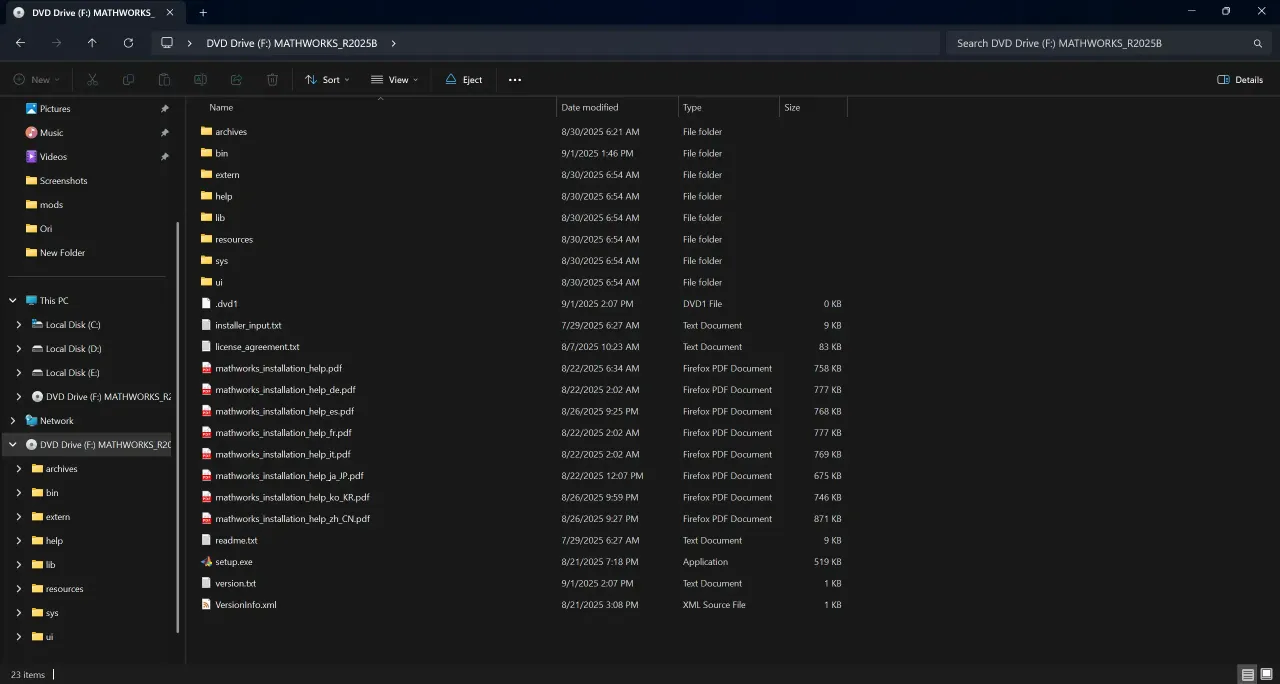Toggle the Details pane button
Viewport: 1280px width, 684px height.
tap(1240, 80)
